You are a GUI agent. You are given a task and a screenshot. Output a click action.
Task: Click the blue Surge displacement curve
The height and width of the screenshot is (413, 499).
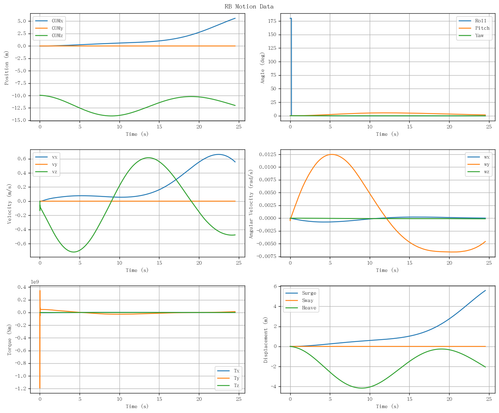(449, 319)
